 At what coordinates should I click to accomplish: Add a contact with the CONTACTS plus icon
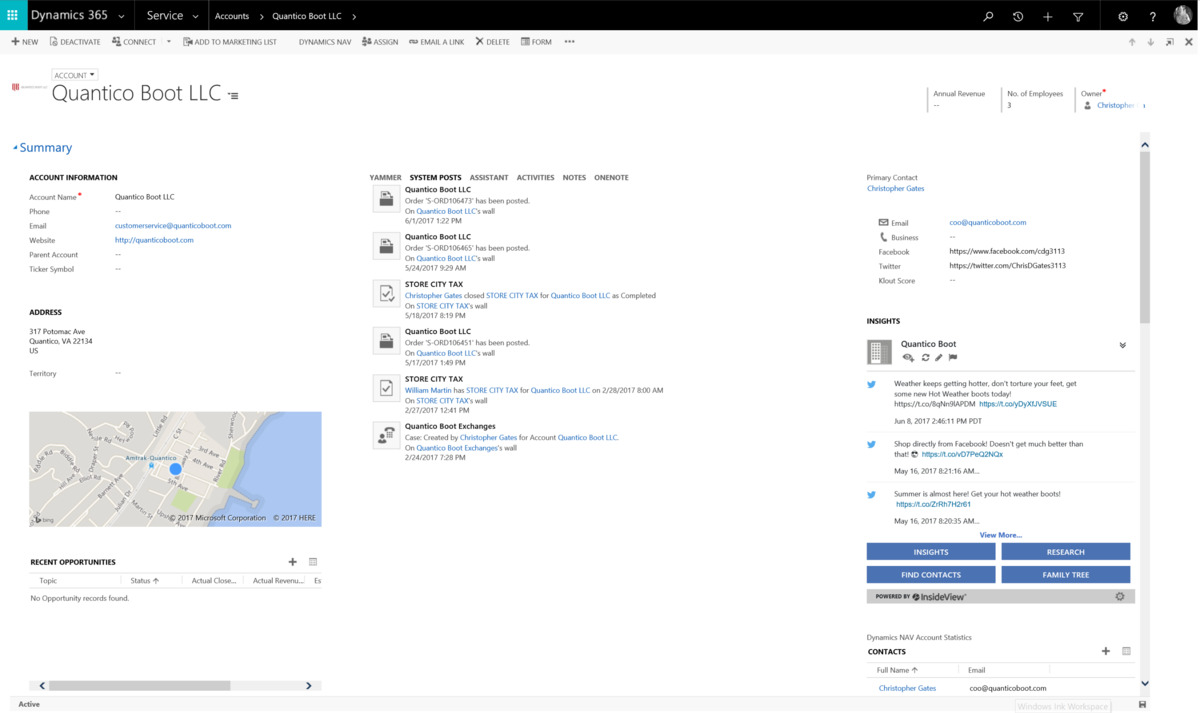pyautogui.click(x=1106, y=651)
